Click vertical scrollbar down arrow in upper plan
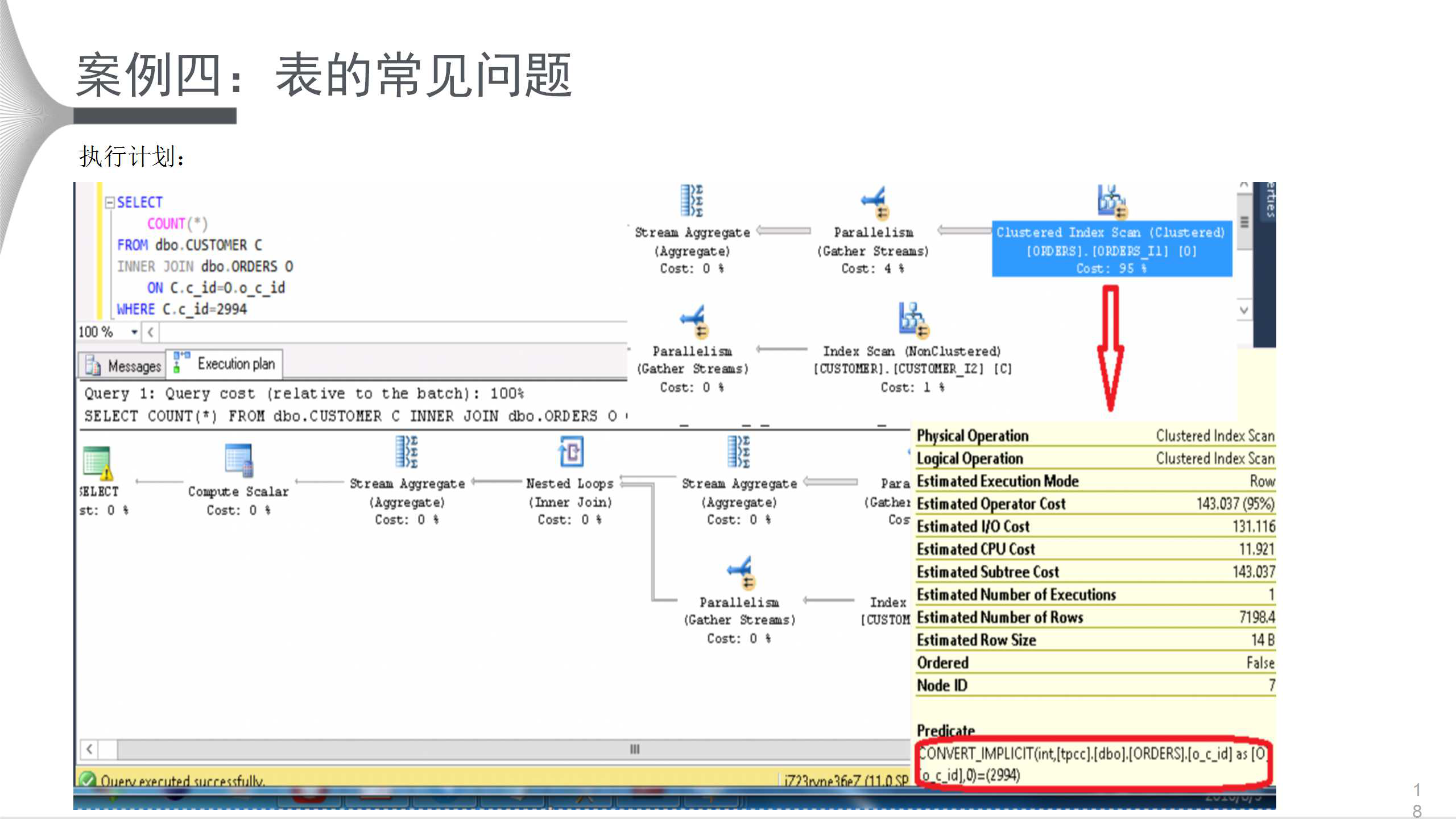The height and width of the screenshot is (819, 1456). pos(1244,311)
